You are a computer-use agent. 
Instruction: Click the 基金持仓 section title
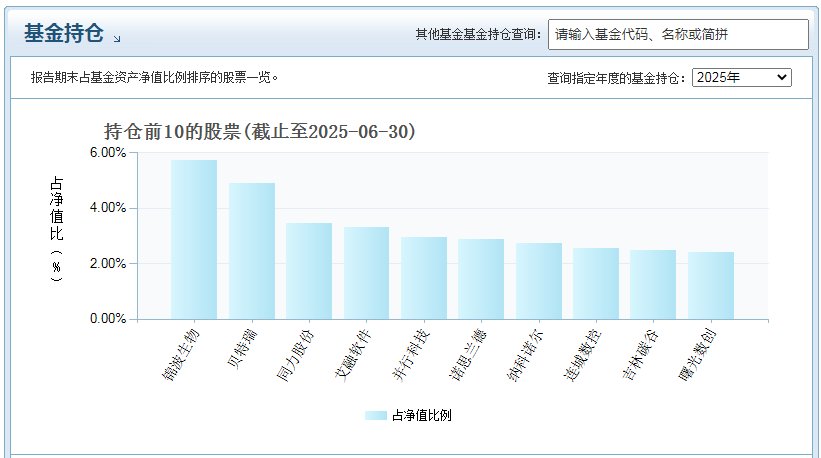pyautogui.click(x=63, y=33)
